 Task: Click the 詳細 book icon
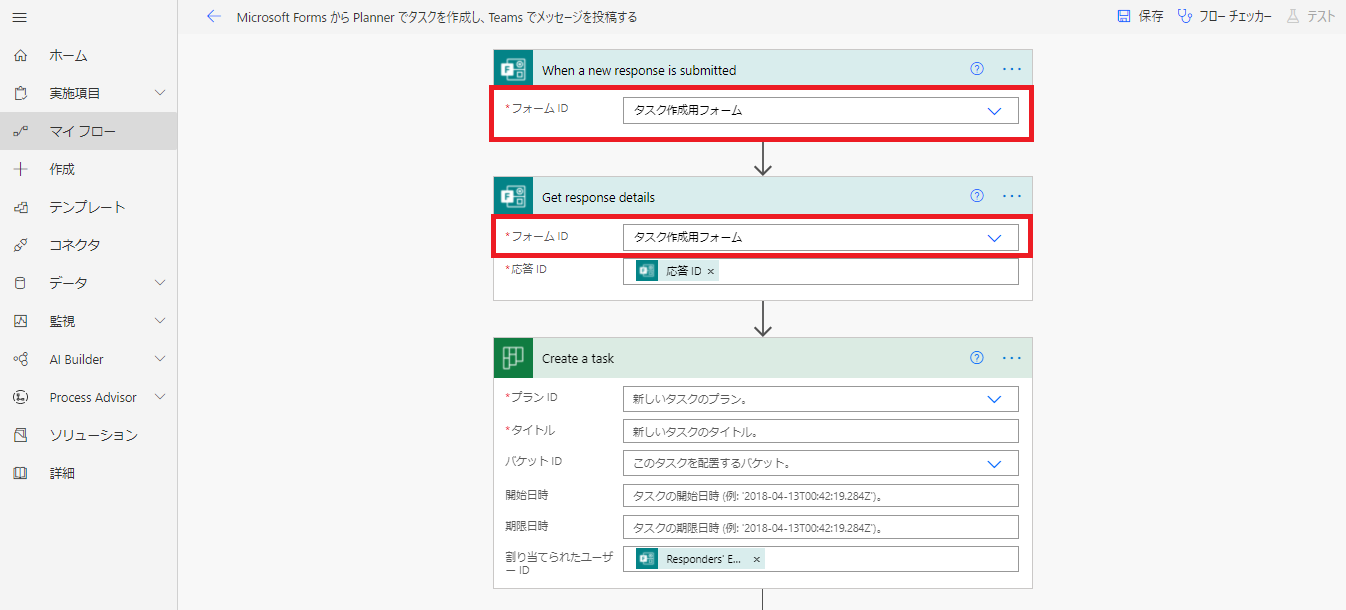tap(20, 474)
